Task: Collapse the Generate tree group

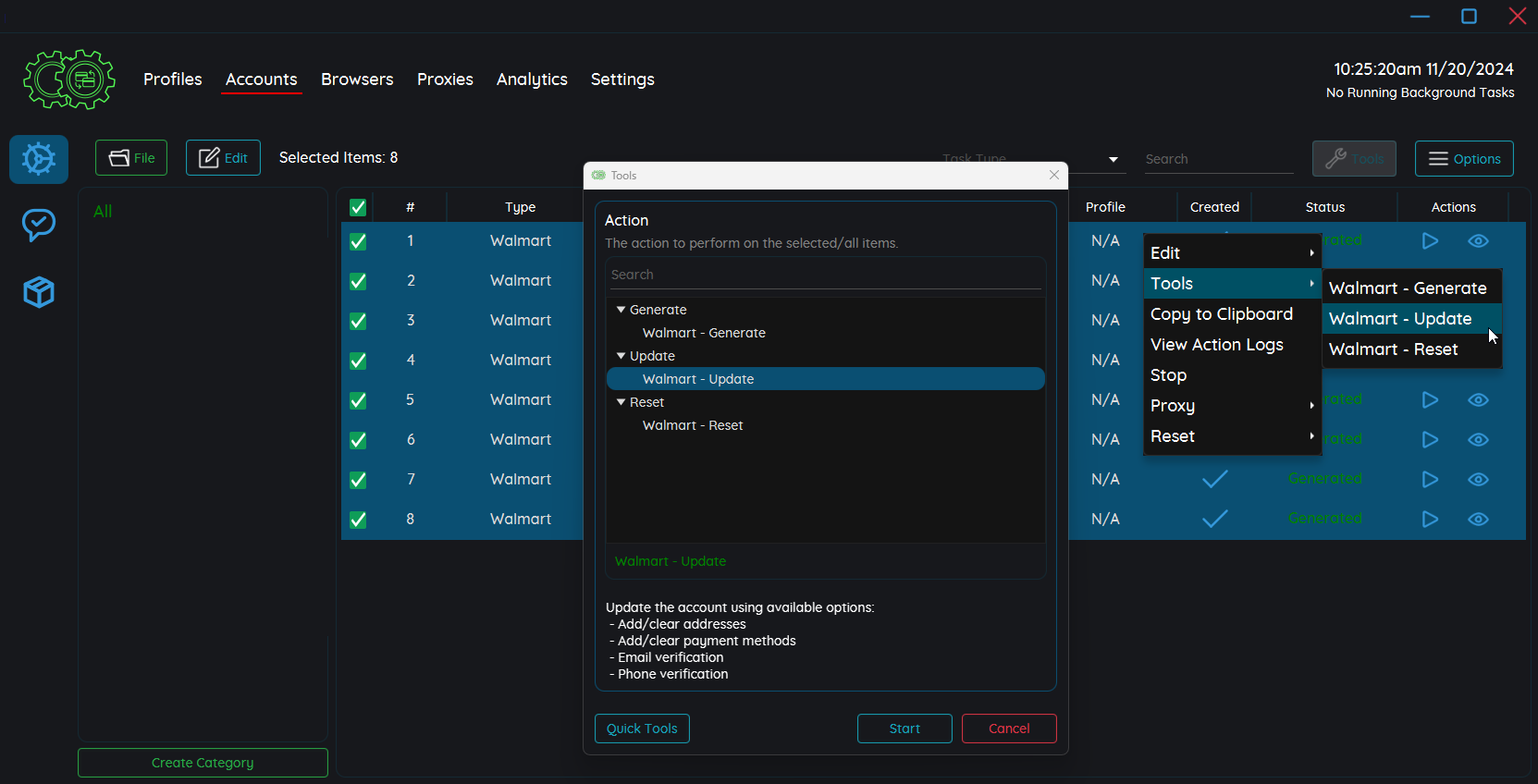Action: pos(621,310)
